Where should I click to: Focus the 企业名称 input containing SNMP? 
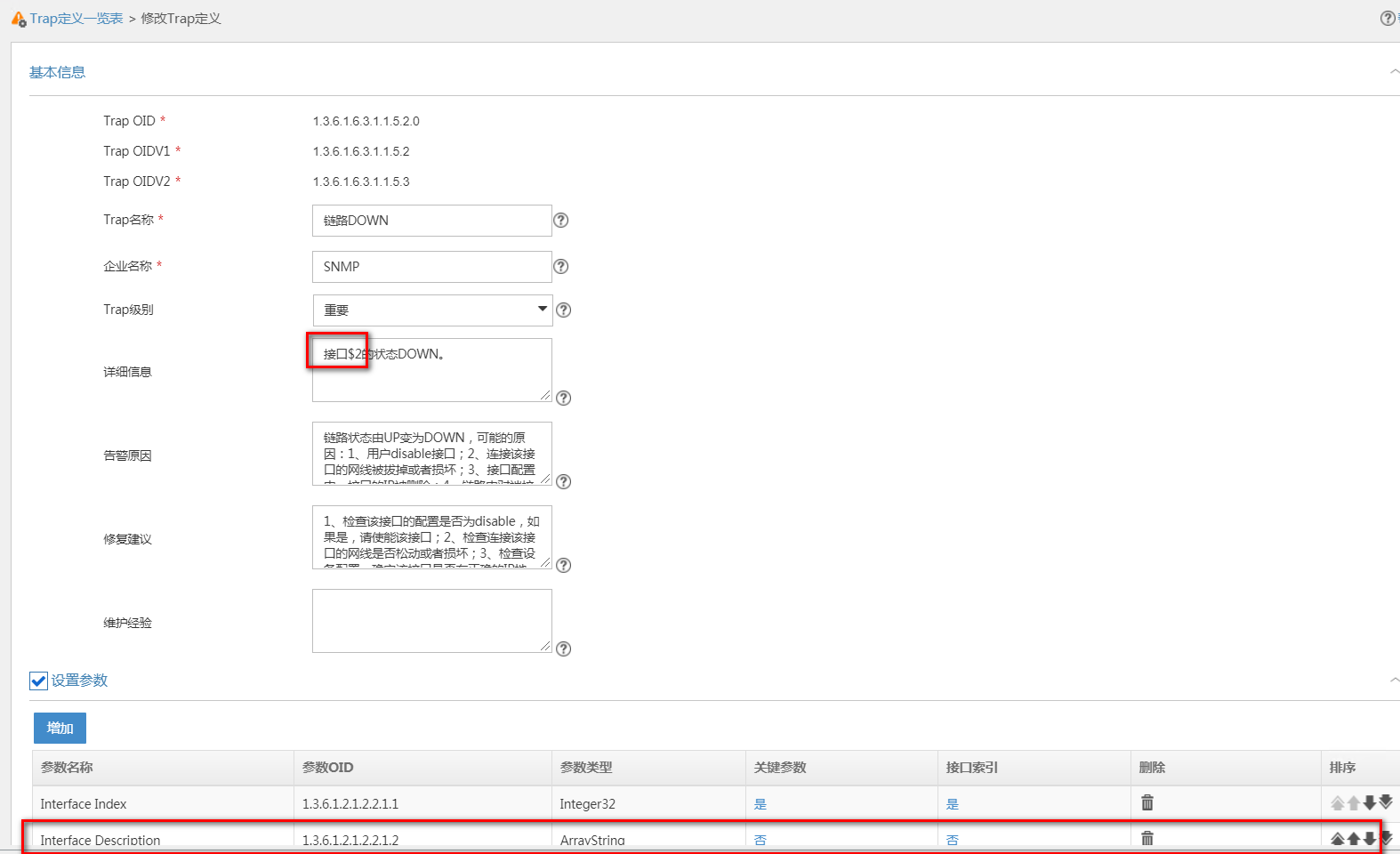(432, 267)
